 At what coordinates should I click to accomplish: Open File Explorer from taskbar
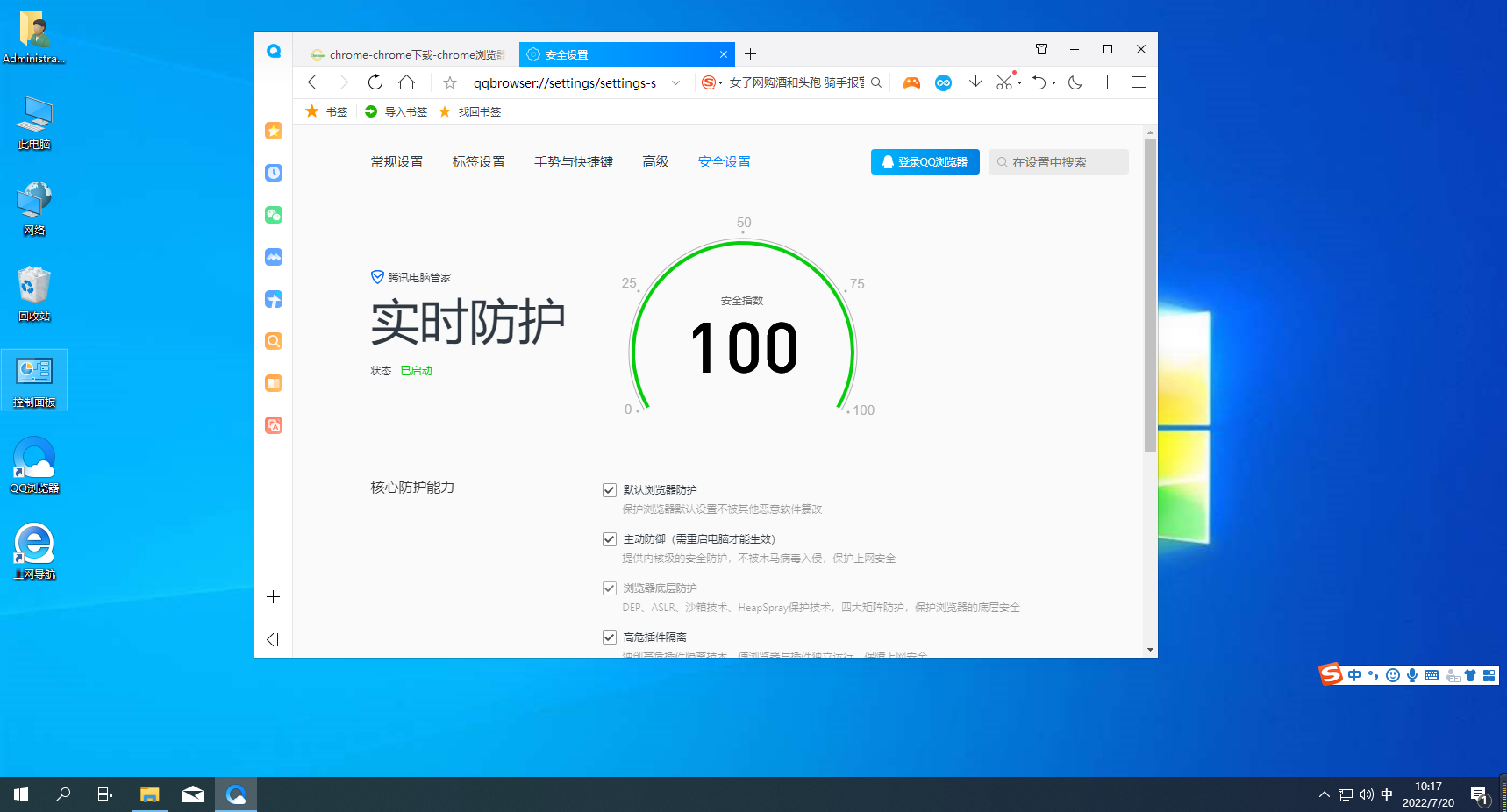tap(150, 794)
